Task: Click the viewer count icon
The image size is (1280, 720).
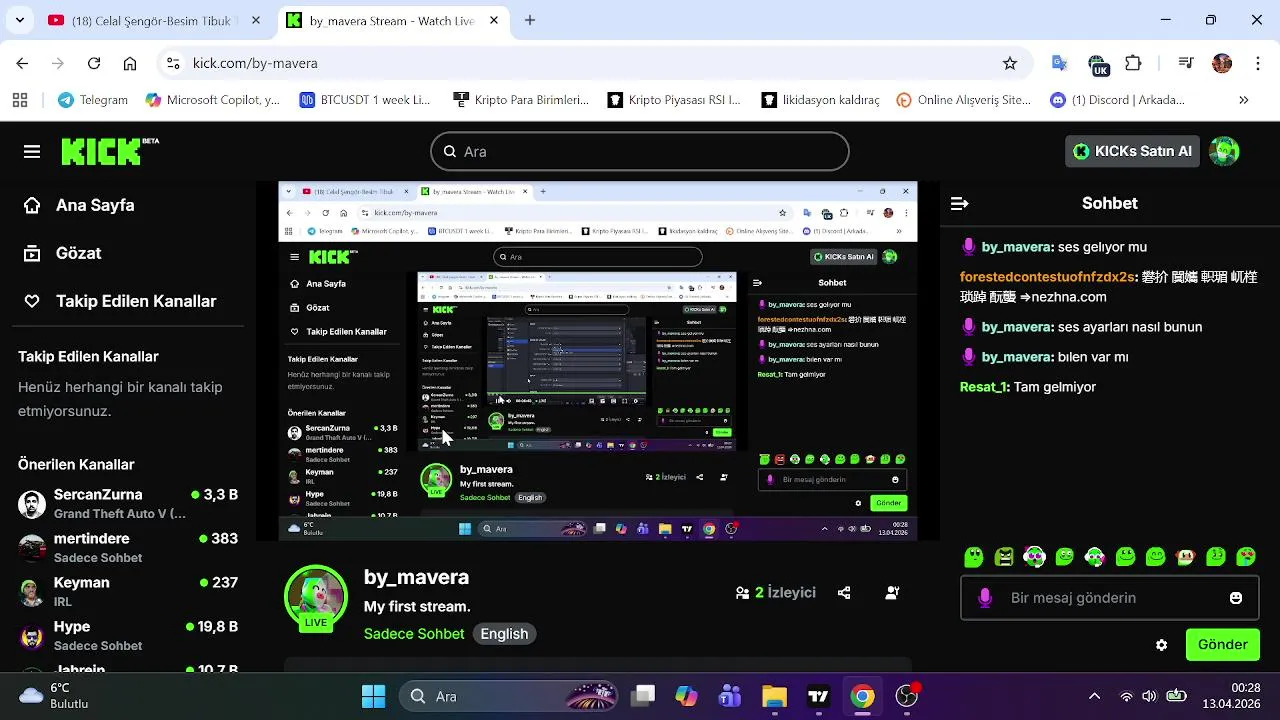Action: [742, 593]
